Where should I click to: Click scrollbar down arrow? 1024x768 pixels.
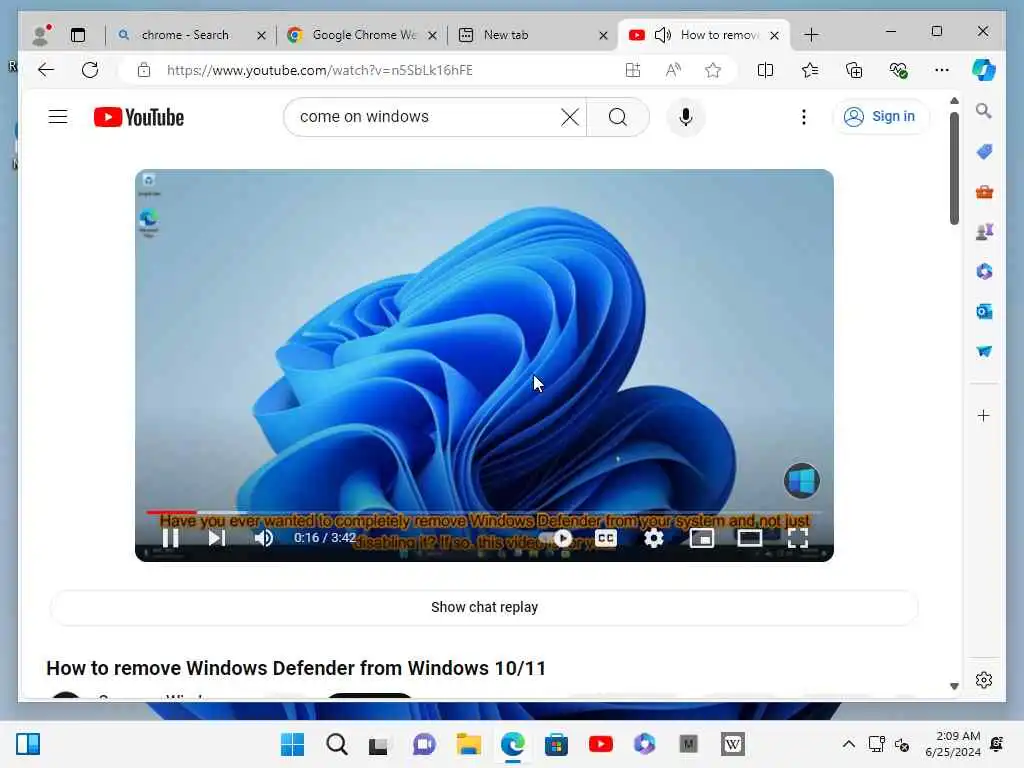click(x=954, y=686)
